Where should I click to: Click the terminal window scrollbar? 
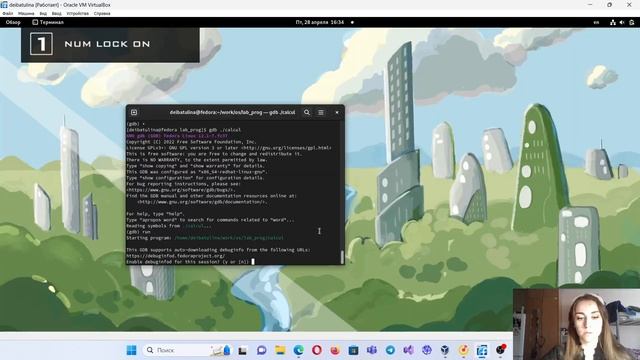342,257
